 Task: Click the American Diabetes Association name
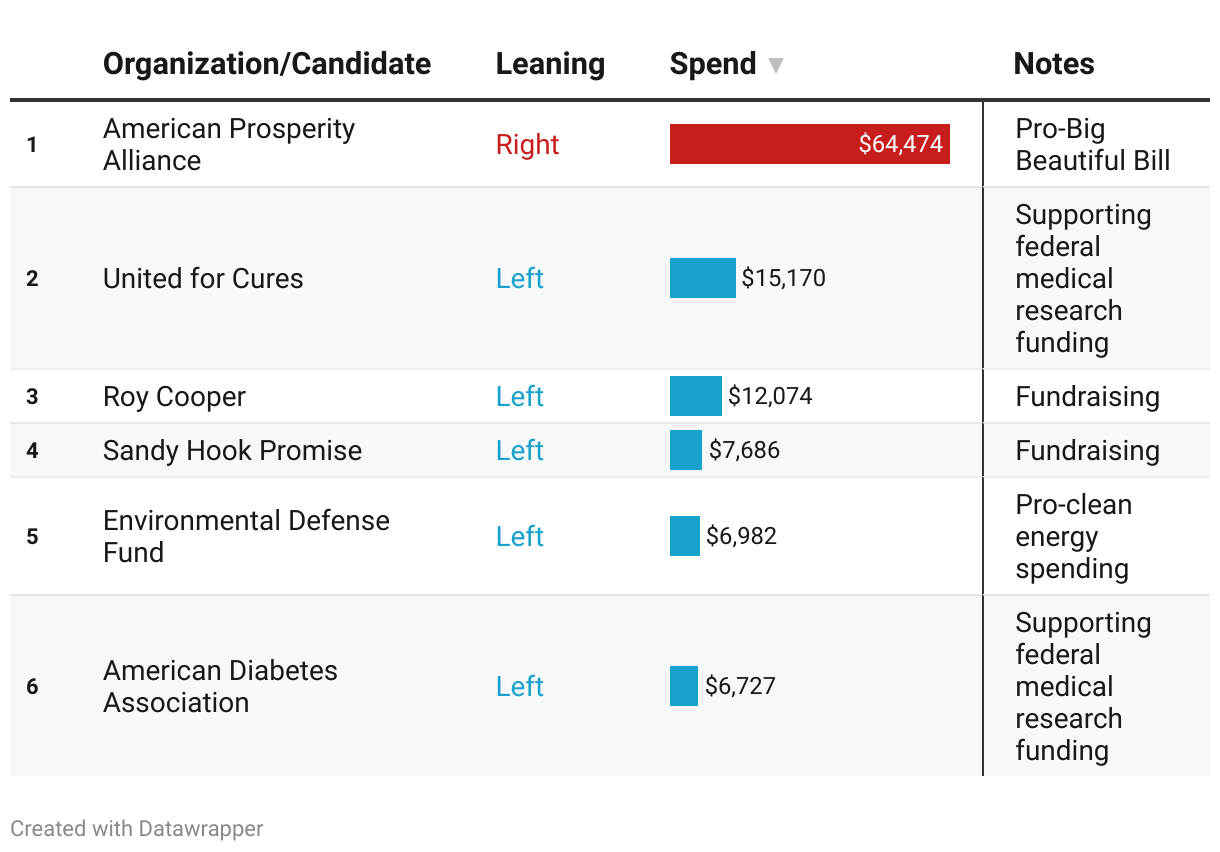(220, 686)
